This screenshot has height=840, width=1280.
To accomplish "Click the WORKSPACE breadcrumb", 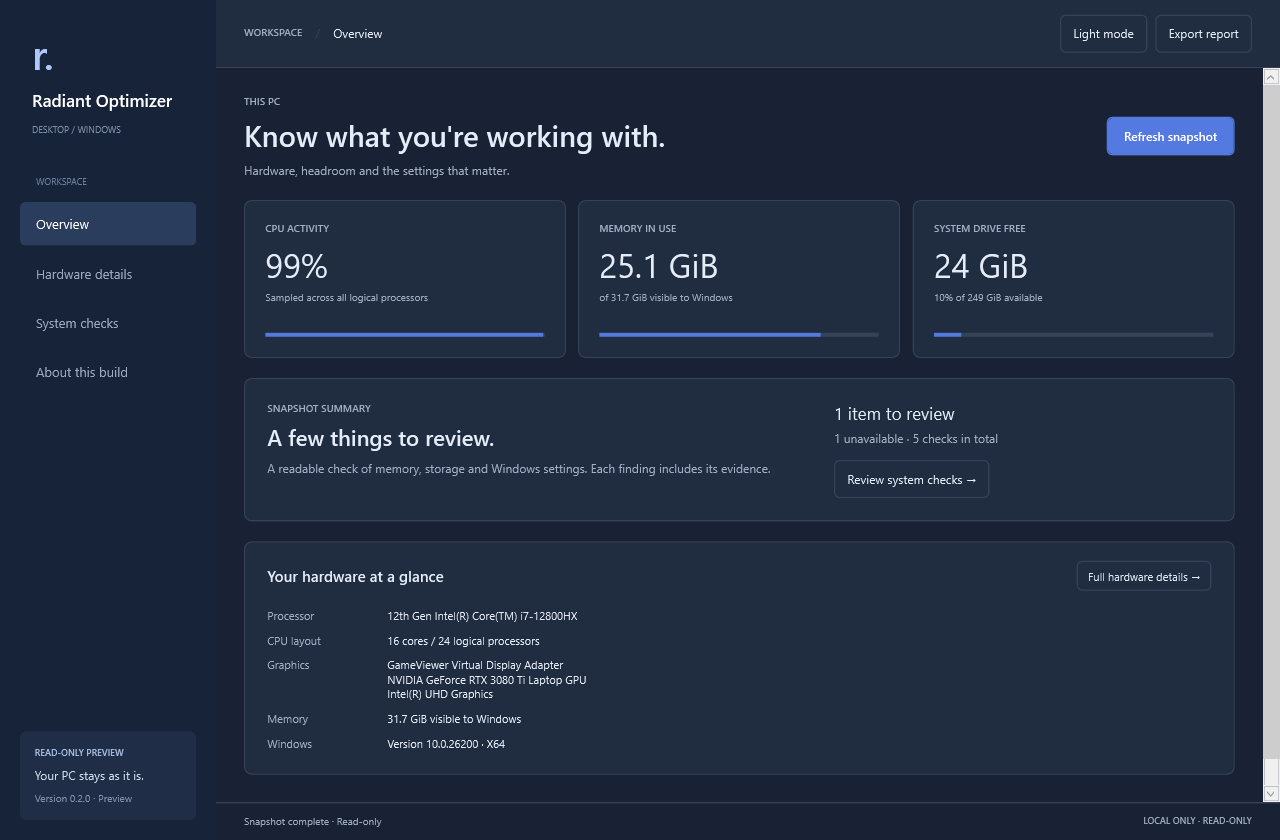I will click(x=273, y=33).
